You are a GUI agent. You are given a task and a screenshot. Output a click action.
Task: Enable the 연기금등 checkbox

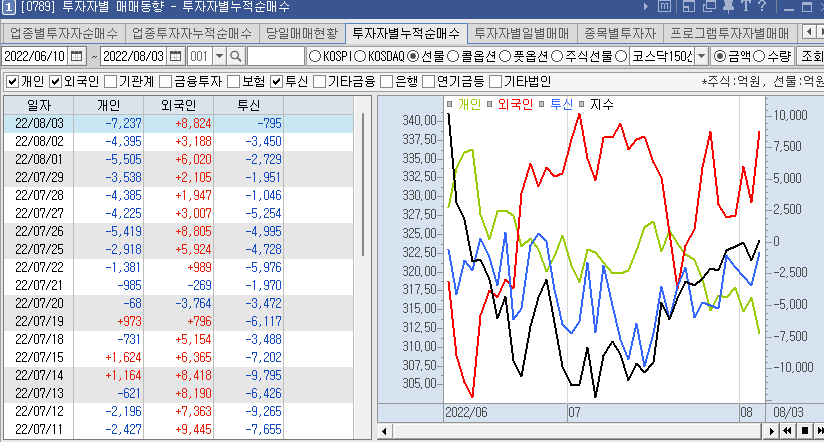coord(428,81)
